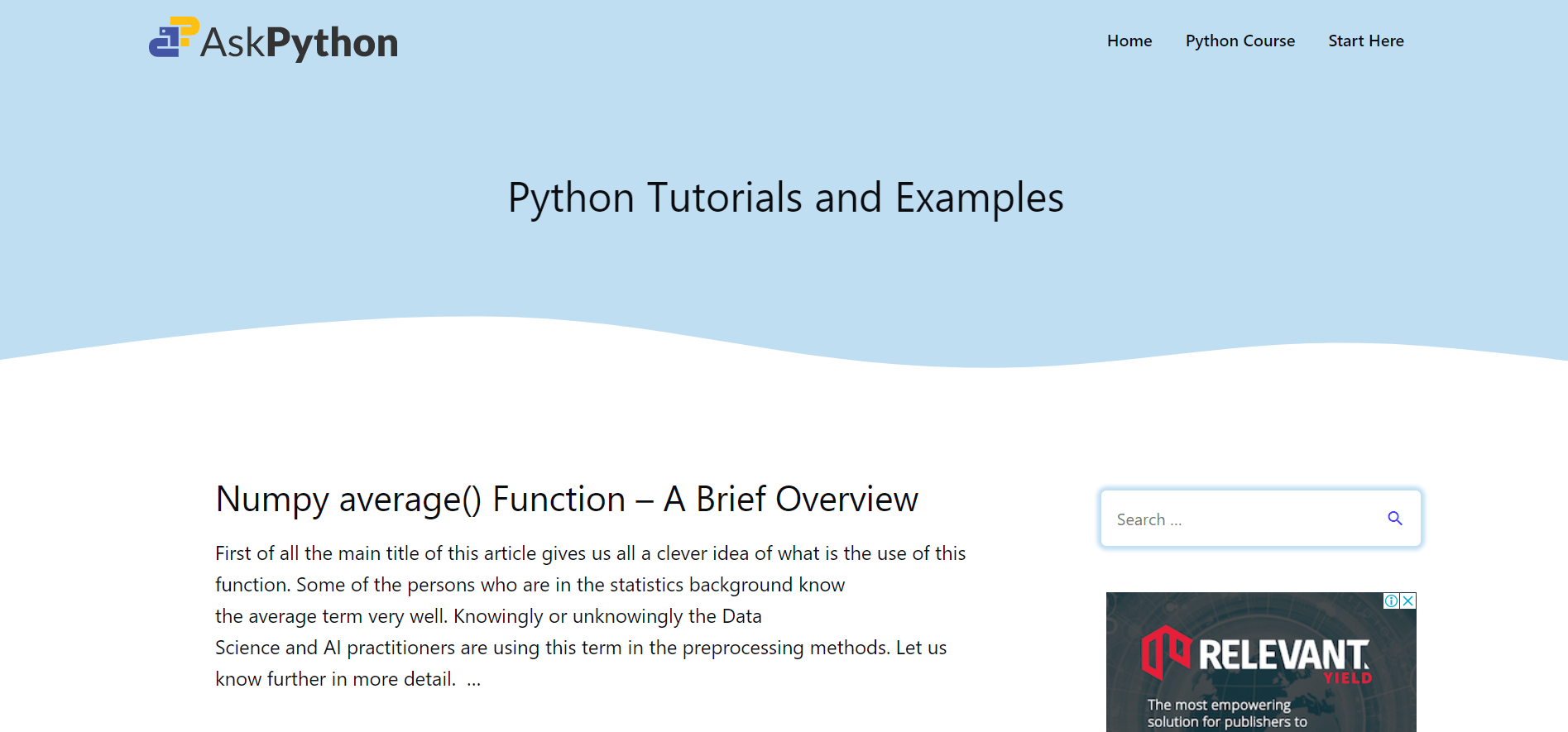1568x732 pixels.
Task: Click the Python Tutorials and Examples heading
Action: (x=785, y=198)
